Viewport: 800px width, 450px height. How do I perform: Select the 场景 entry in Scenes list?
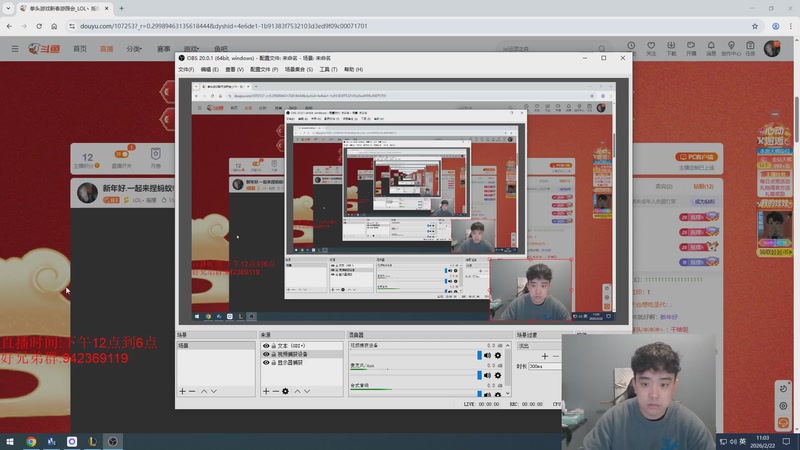pos(216,346)
